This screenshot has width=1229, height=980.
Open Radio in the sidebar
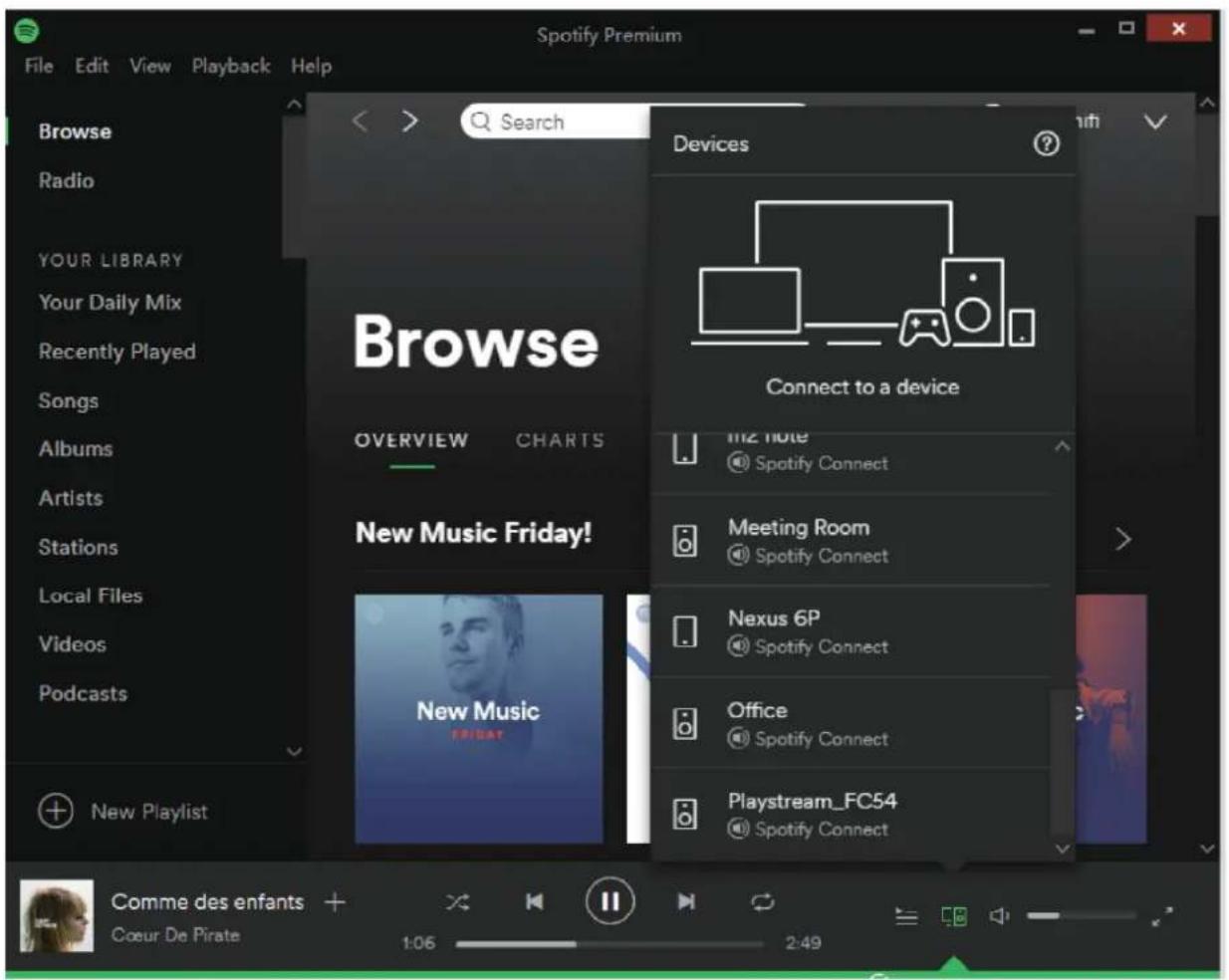66,180
